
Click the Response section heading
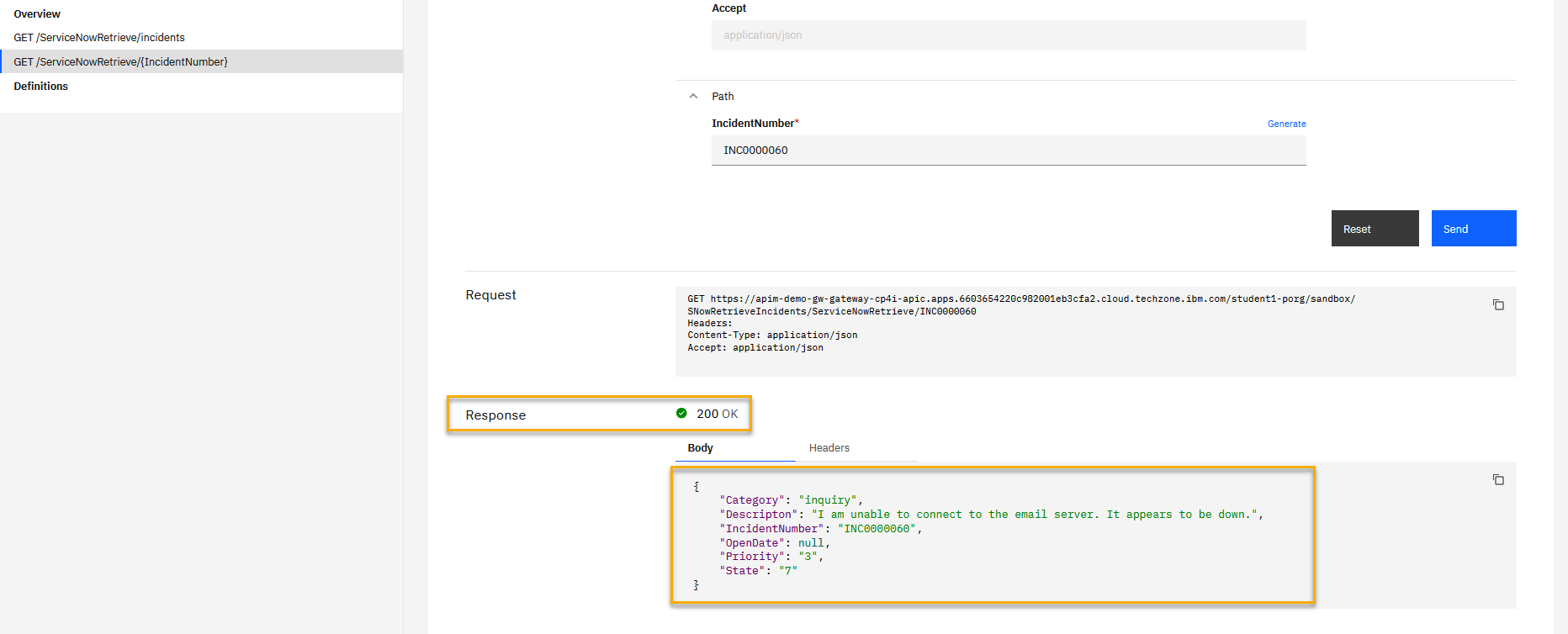coord(495,415)
